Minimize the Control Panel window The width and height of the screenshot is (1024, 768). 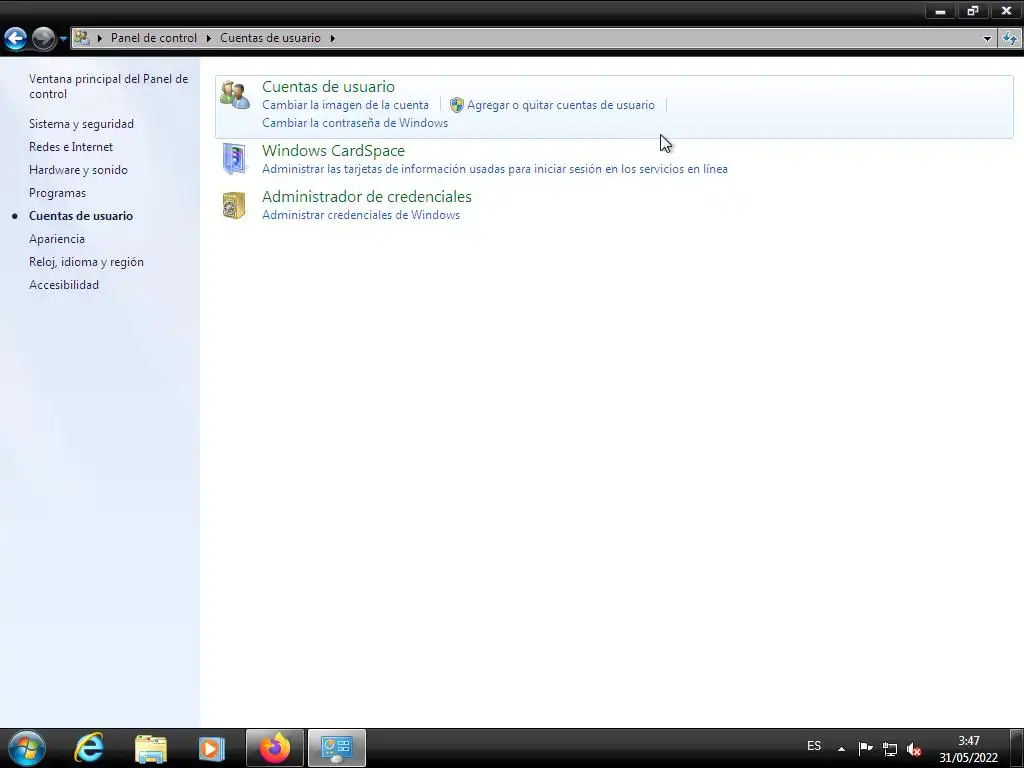pyautogui.click(x=940, y=10)
